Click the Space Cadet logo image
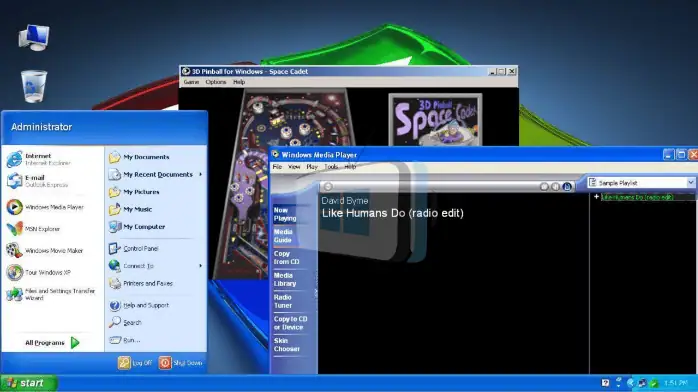The image size is (698, 392). 435,120
